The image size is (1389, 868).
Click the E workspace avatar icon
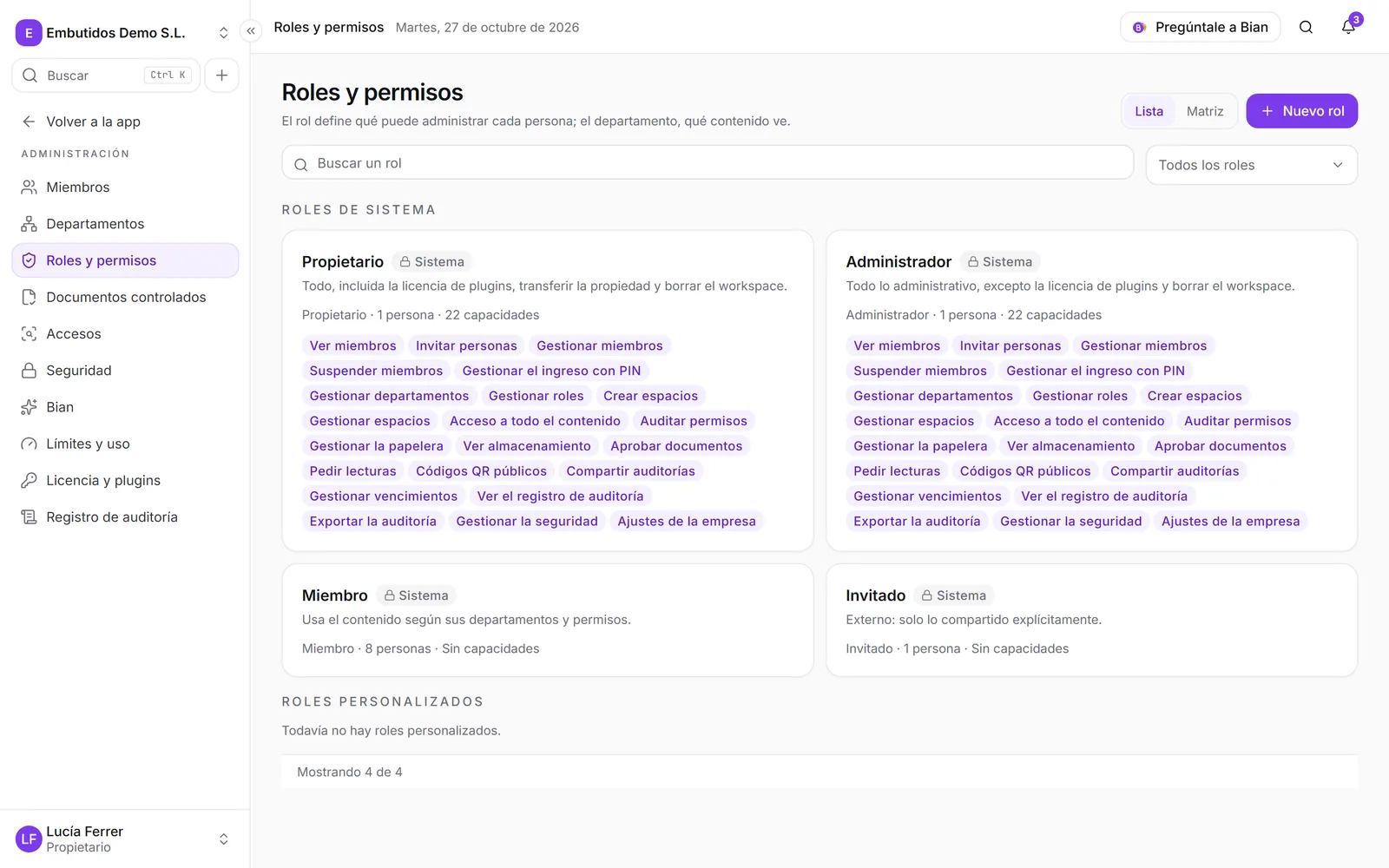click(x=29, y=33)
